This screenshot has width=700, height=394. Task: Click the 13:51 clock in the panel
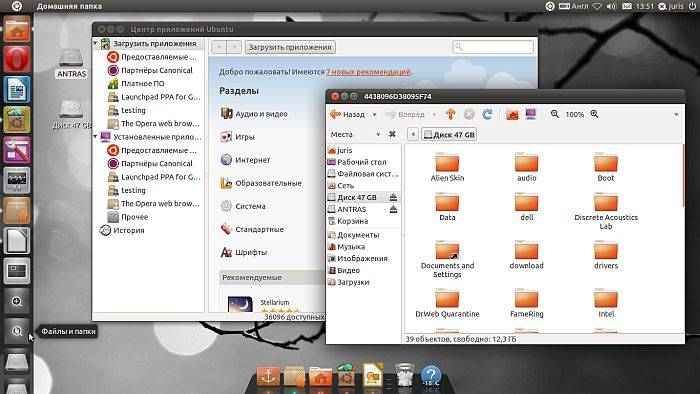click(645, 6)
